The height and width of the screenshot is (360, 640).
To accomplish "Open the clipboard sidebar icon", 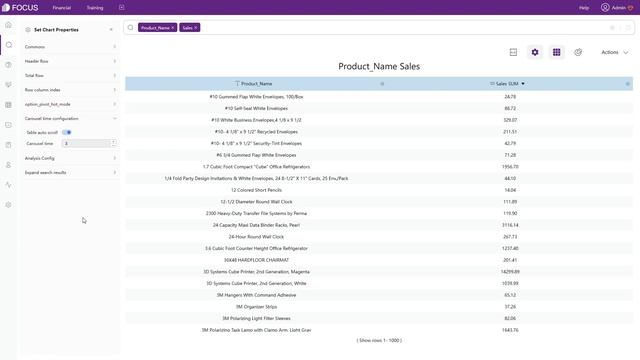I will pyautogui.click(x=9, y=145).
